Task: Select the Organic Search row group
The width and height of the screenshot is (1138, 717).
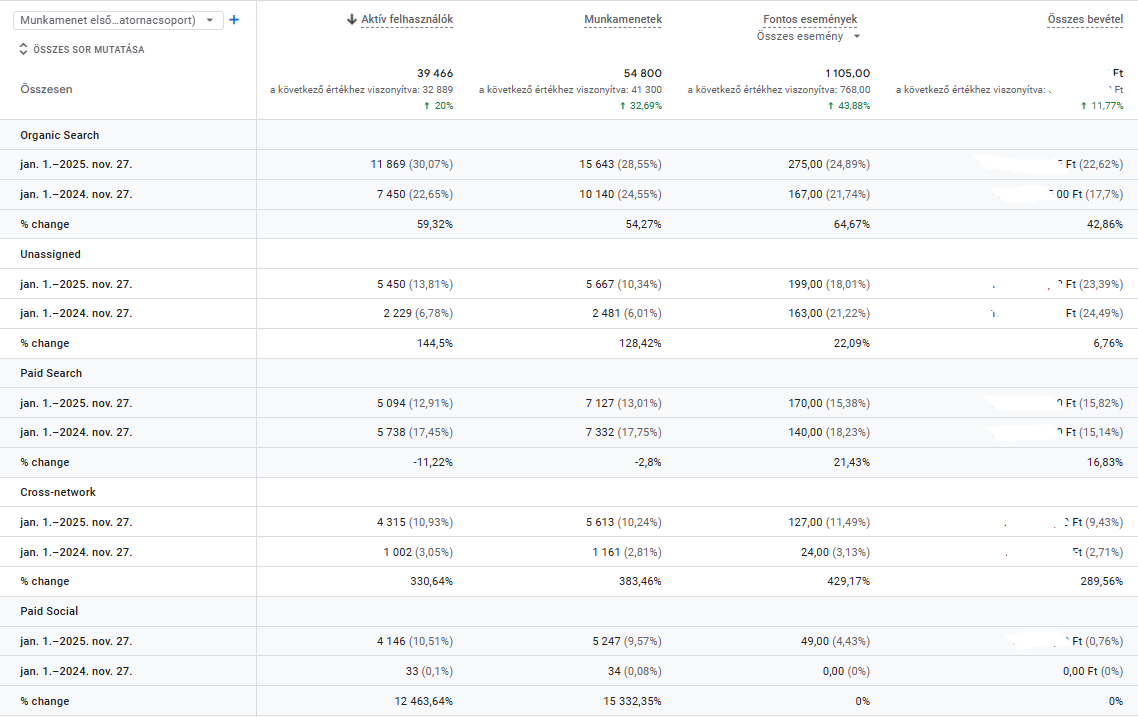Action: point(60,135)
